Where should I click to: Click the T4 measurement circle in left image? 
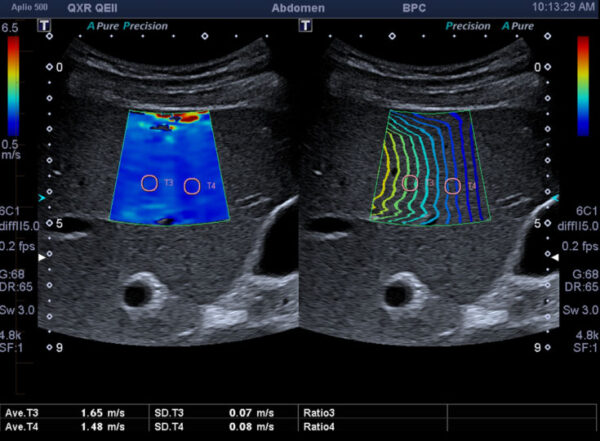pyautogui.click(x=192, y=185)
